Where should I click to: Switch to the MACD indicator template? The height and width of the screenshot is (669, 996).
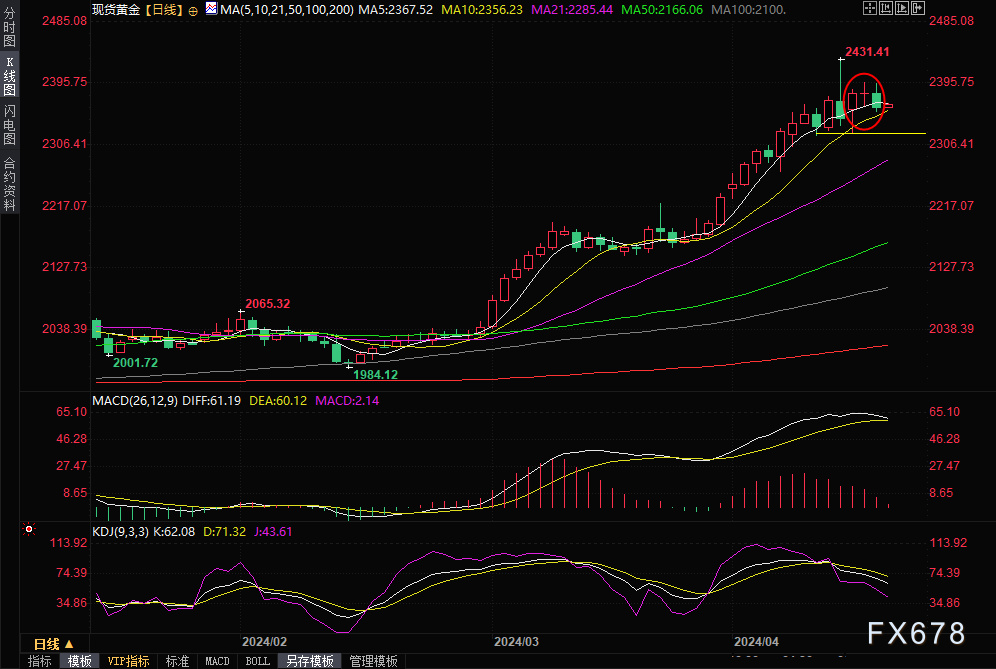point(217,661)
